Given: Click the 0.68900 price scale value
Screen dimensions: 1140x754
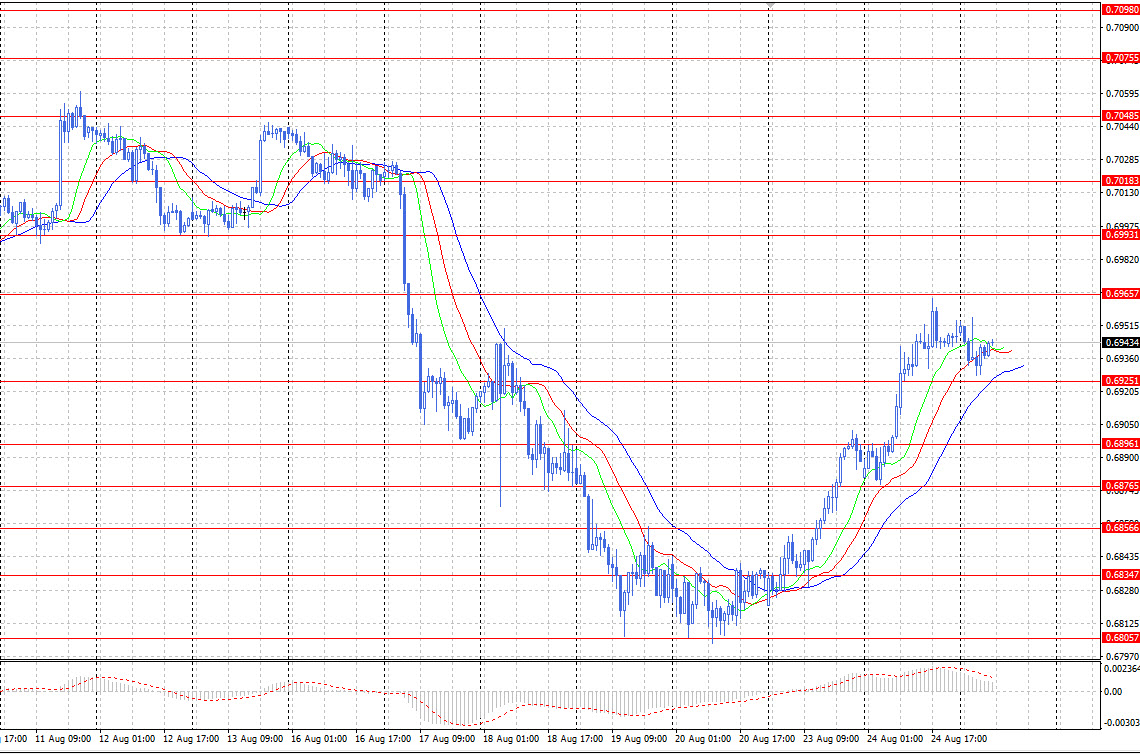Looking at the screenshot, I should click(x=1122, y=458).
